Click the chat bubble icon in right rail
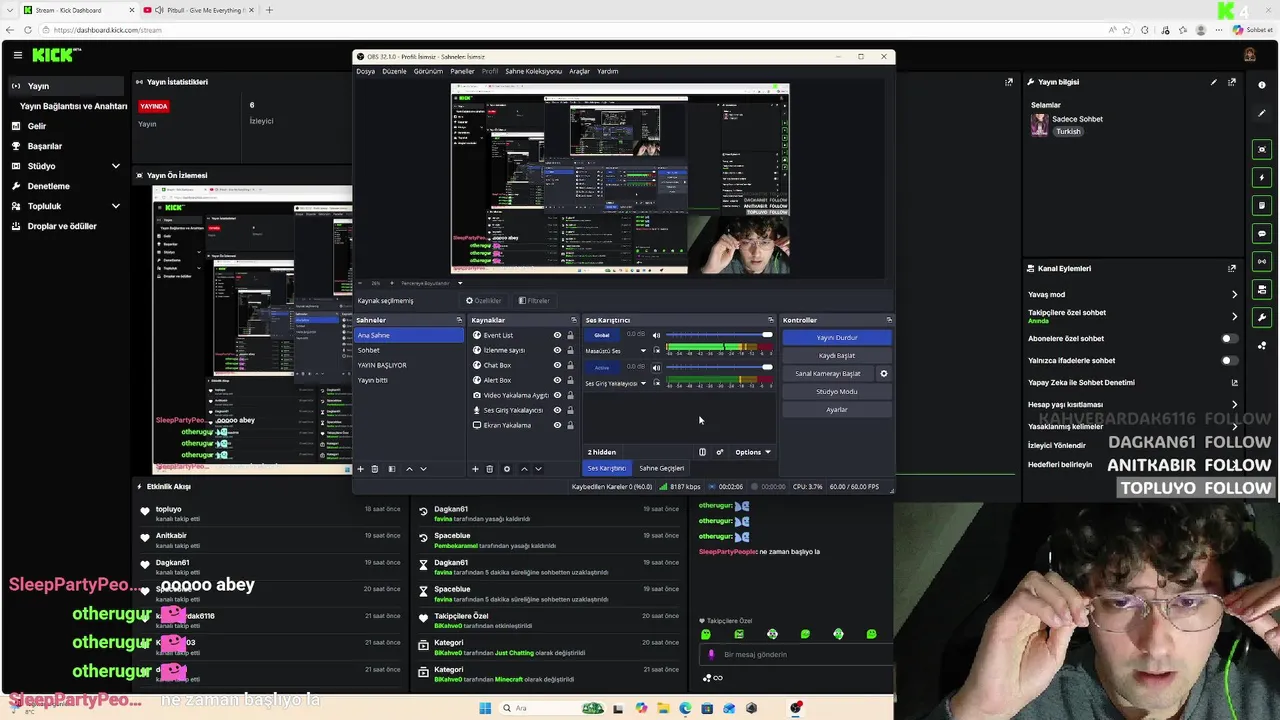Screen dimensions: 1280x720 (x=1262, y=233)
